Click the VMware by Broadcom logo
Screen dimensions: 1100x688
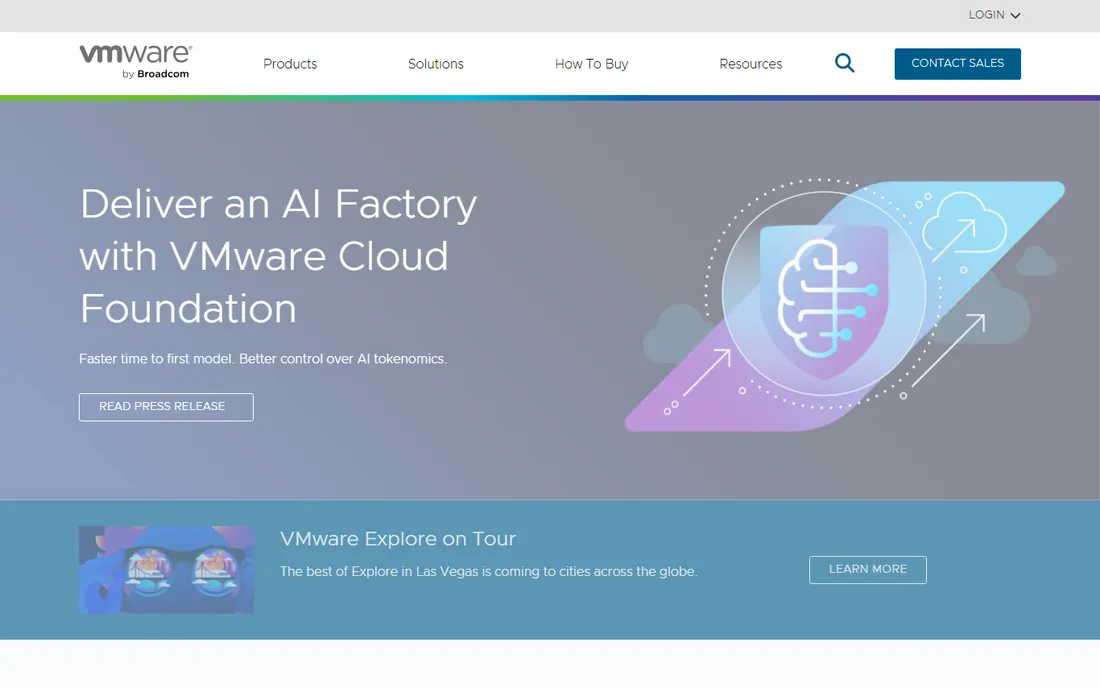(x=135, y=62)
